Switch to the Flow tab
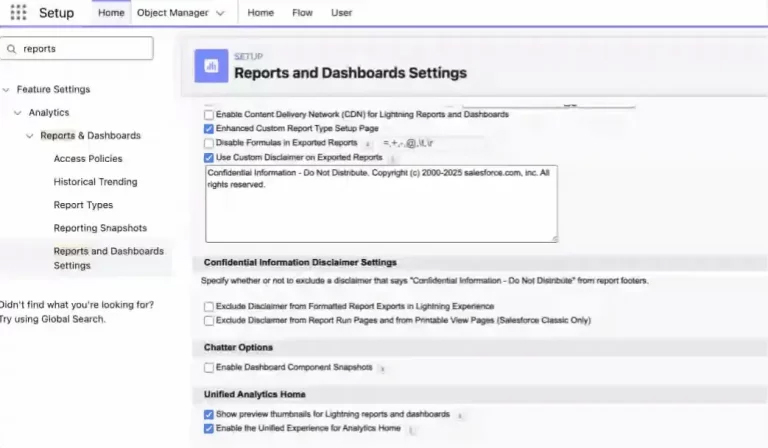Viewport: 768px width, 448px height. 301,13
